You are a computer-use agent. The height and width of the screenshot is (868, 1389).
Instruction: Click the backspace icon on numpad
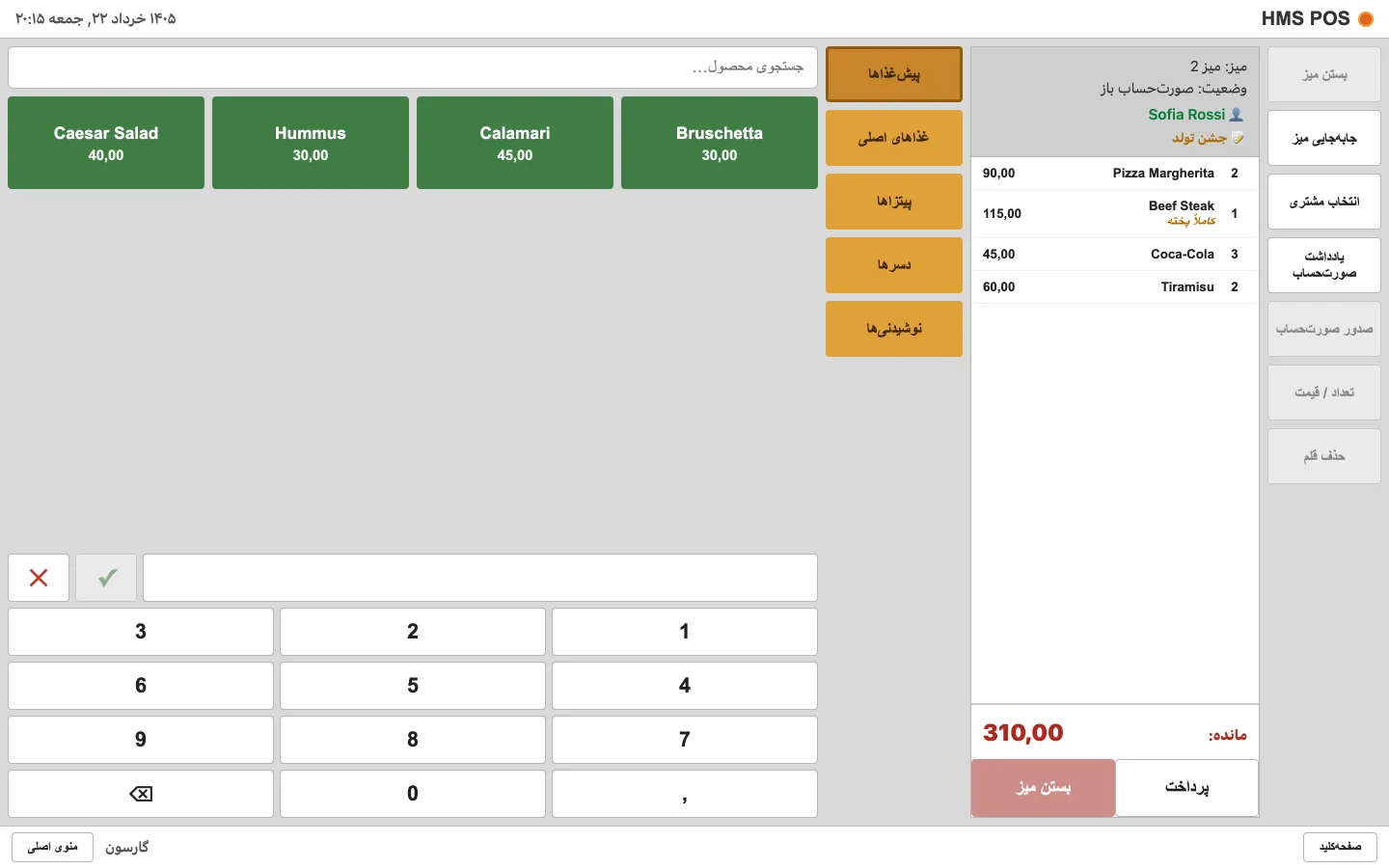tap(141, 794)
